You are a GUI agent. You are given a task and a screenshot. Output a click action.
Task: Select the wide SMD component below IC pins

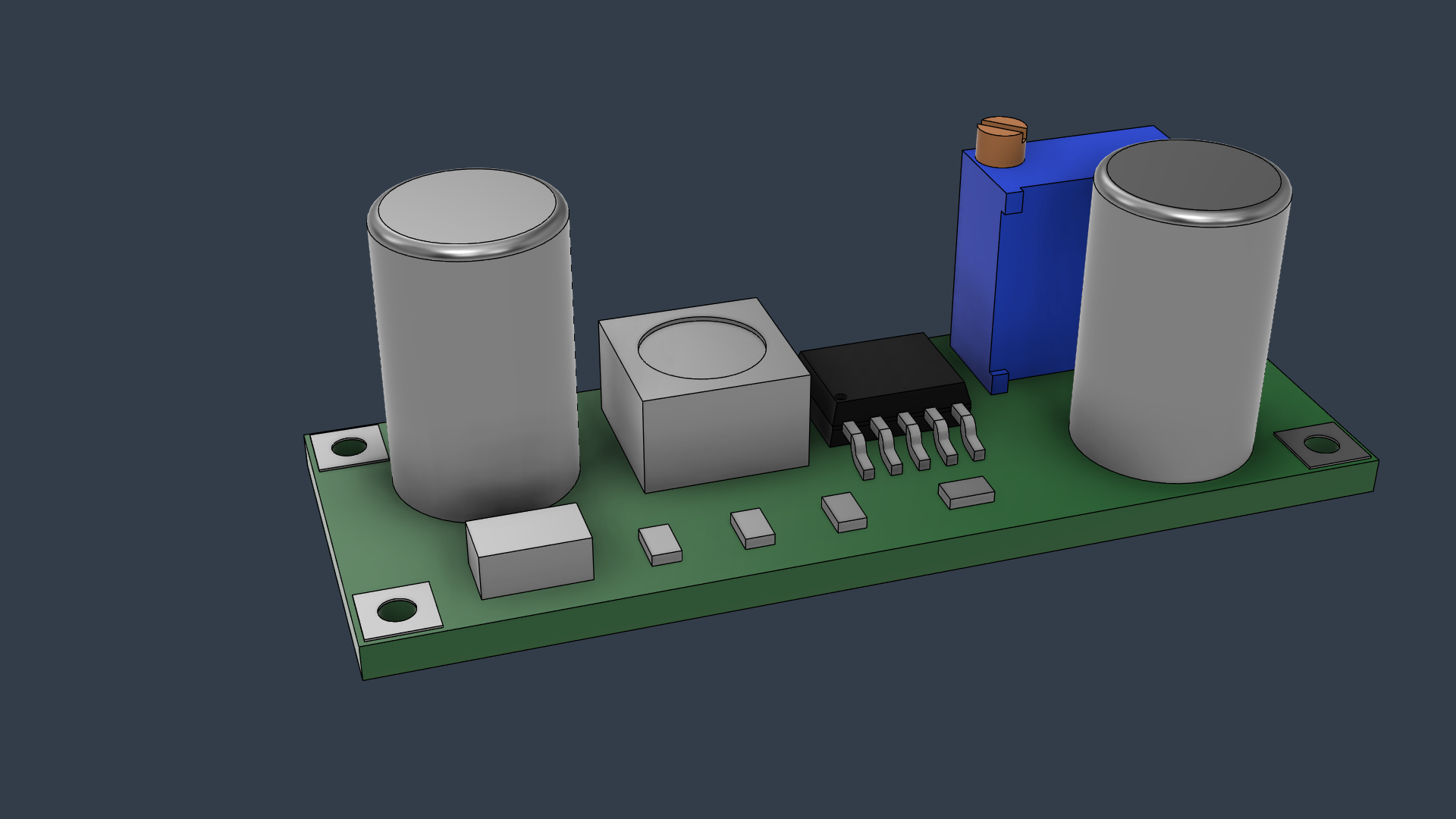pyautogui.click(x=965, y=492)
